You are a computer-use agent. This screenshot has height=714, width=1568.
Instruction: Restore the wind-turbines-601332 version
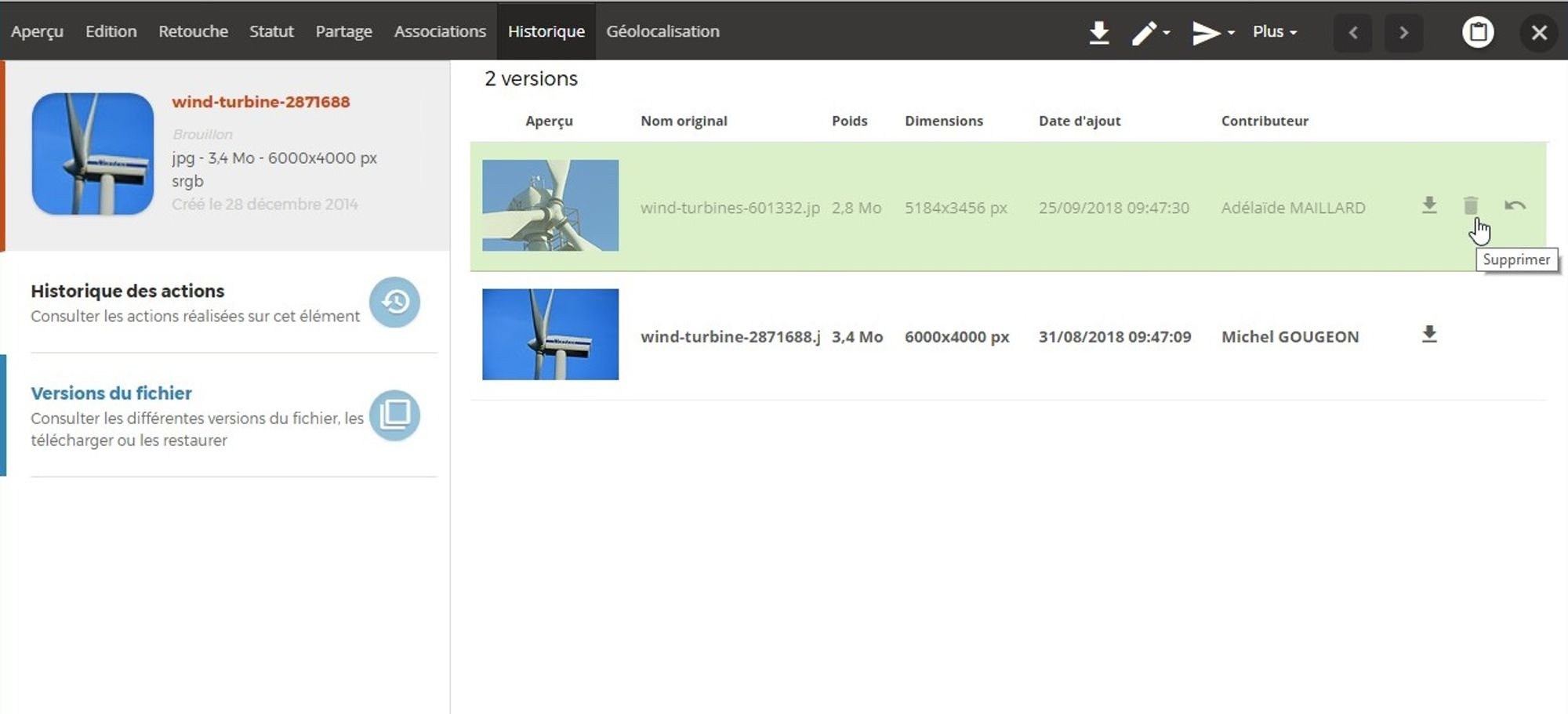pyautogui.click(x=1515, y=205)
